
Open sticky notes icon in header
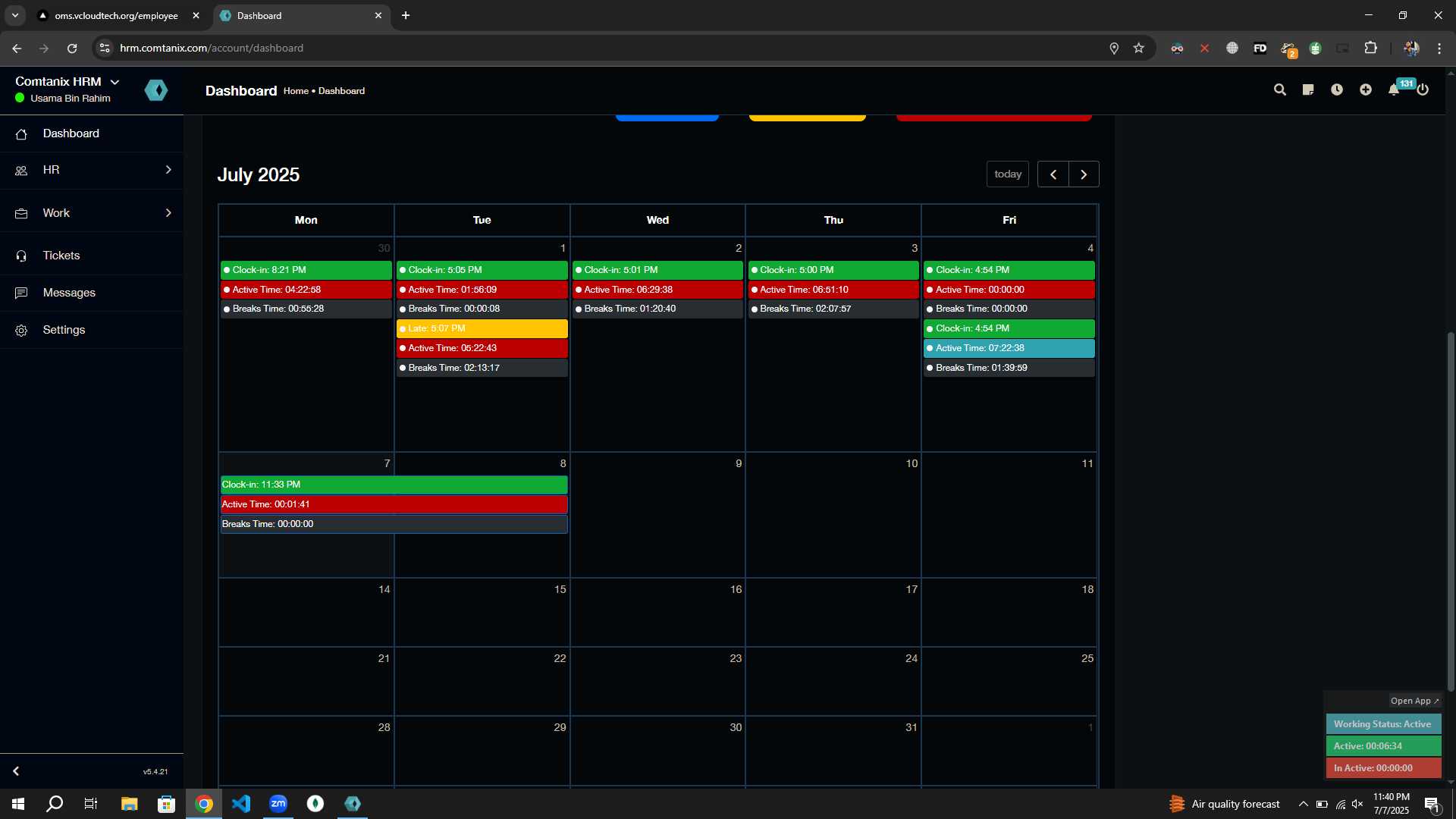pos(1308,90)
